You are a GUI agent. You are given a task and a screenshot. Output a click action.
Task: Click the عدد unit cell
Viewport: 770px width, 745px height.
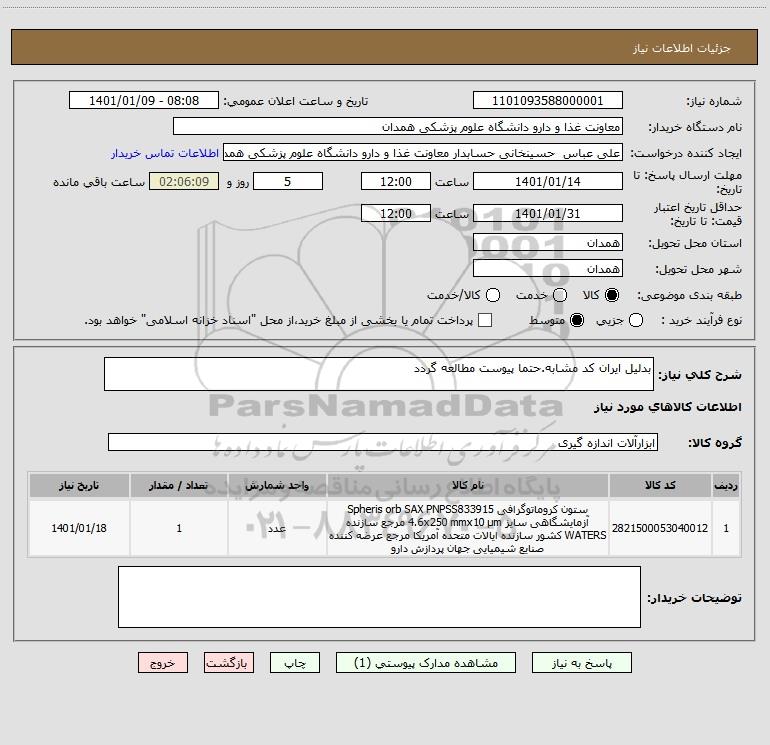pos(277,528)
